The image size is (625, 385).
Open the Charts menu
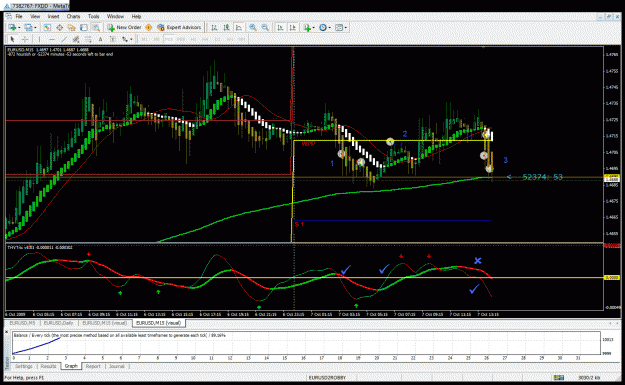[73, 16]
